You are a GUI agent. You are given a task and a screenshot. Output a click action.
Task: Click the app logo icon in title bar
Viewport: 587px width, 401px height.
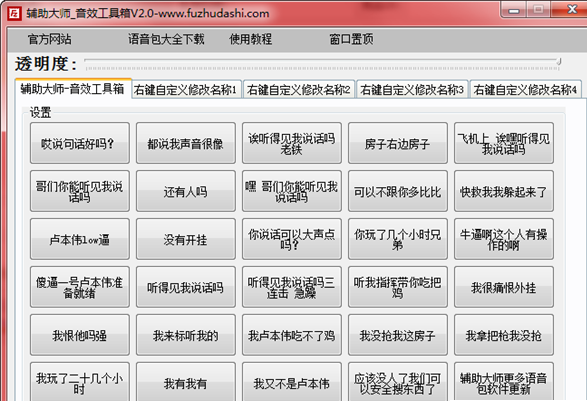(x=14, y=14)
